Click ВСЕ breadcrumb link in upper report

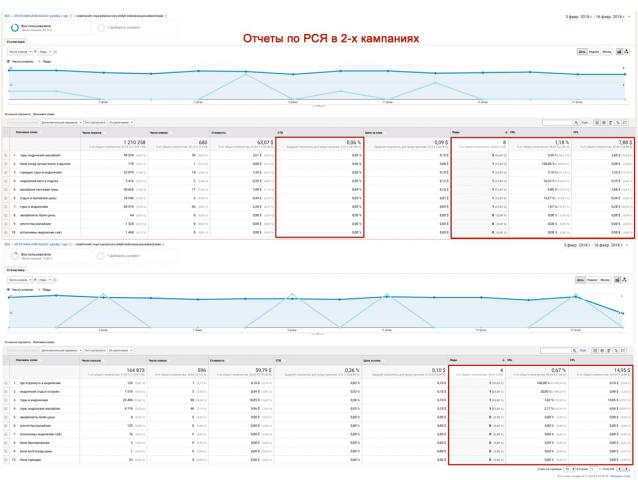(x=7, y=16)
